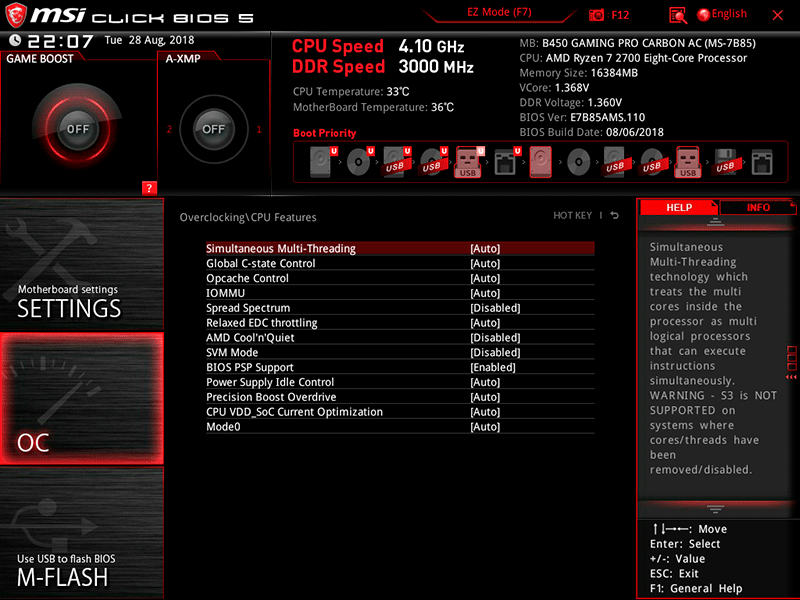
Task: Click the question mark help button below GAME BOOST
Action: click(148, 187)
